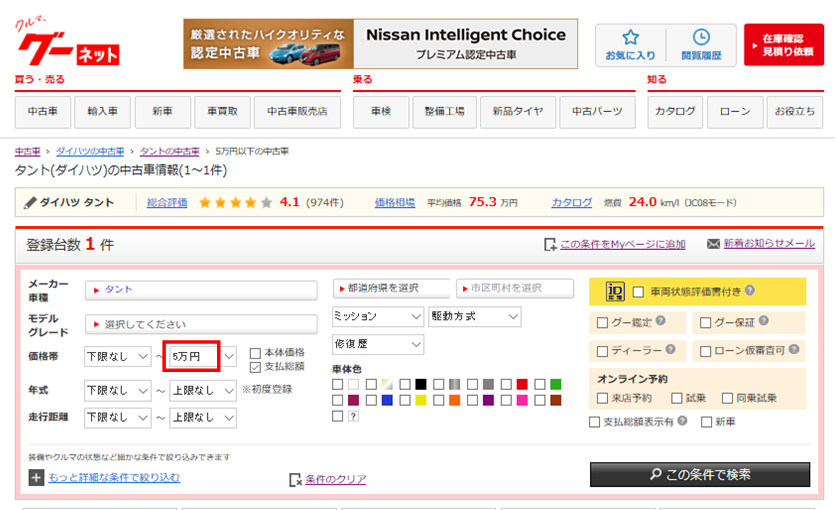Open the 輸入車 navigation tab
Image resolution: width=837 pixels, height=510 pixels.
coord(102,112)
